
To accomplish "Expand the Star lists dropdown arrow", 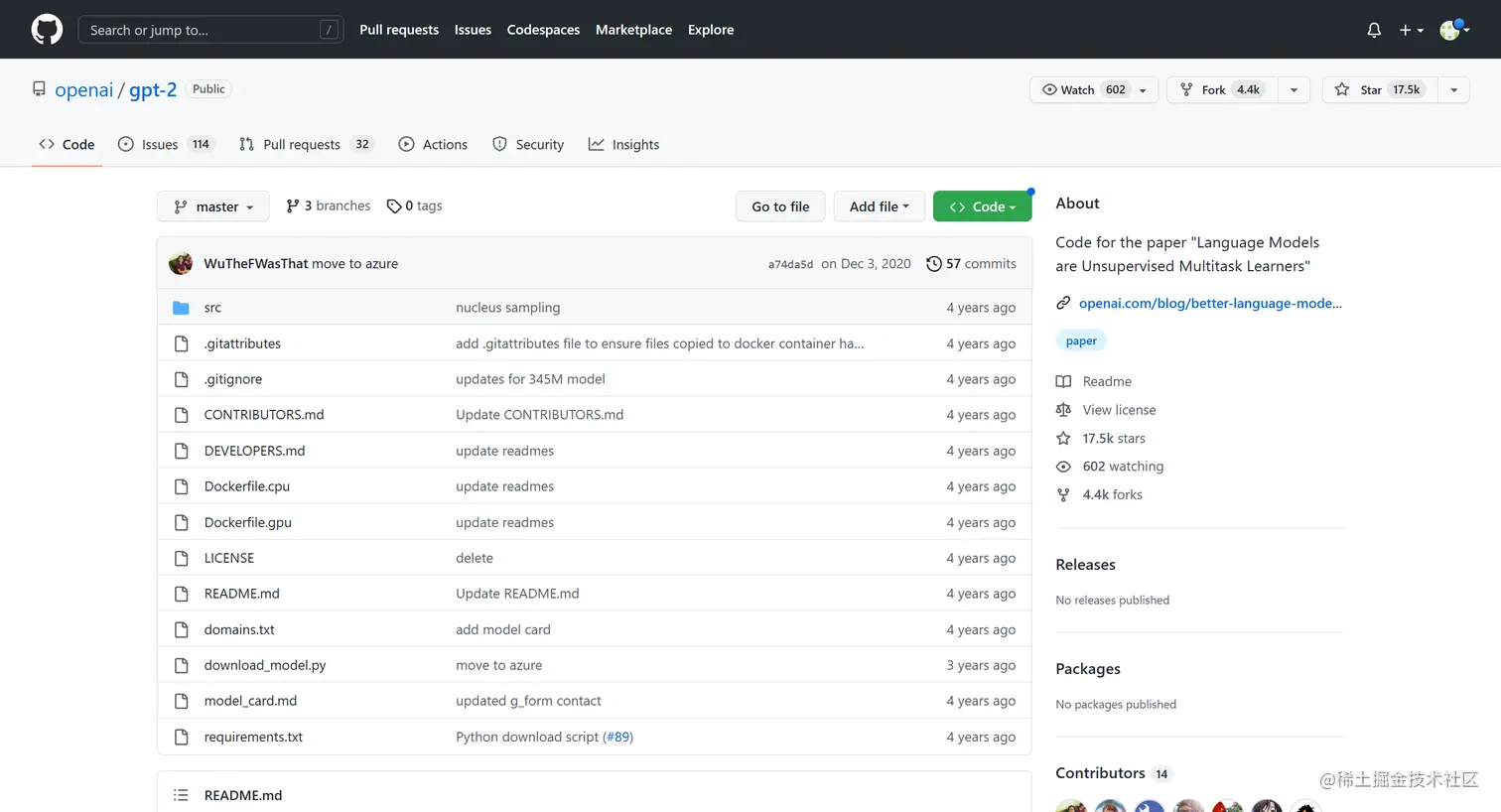I will point(1453,89).
